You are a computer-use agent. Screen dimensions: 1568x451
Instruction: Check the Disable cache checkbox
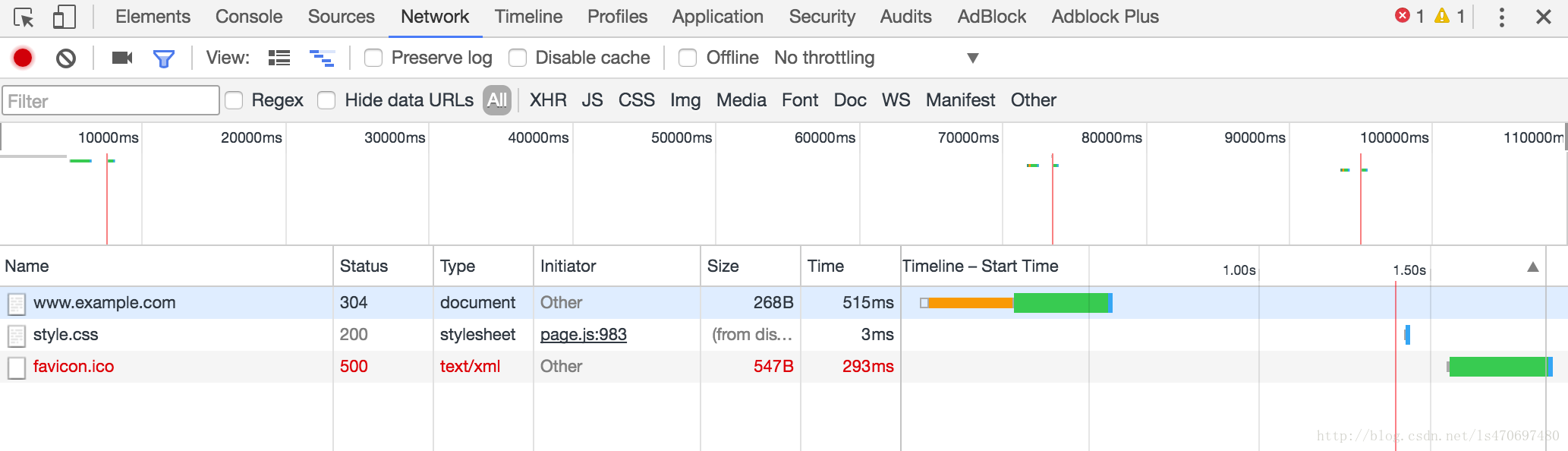[x=518, y=58]
